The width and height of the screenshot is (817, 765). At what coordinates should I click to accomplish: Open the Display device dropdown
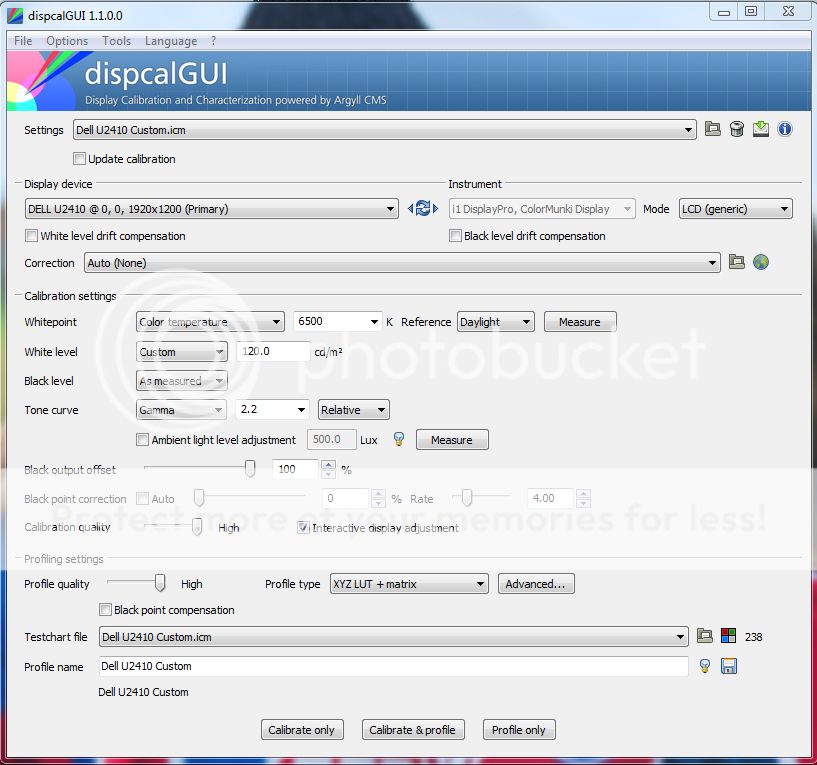pyautogui.click(x=212, y=209)
